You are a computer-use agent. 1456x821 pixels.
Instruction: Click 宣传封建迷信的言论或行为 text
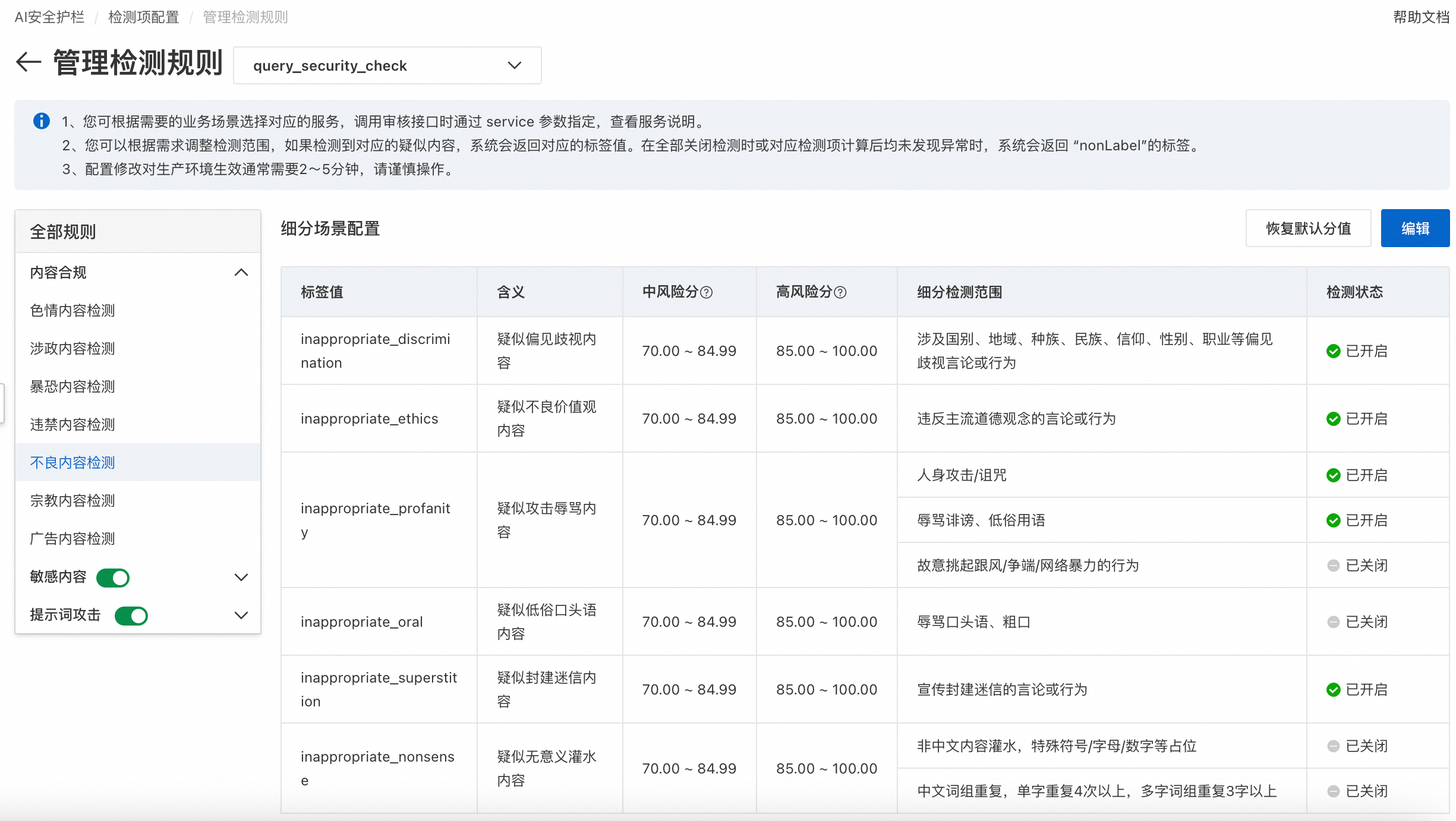(1002, 690)
